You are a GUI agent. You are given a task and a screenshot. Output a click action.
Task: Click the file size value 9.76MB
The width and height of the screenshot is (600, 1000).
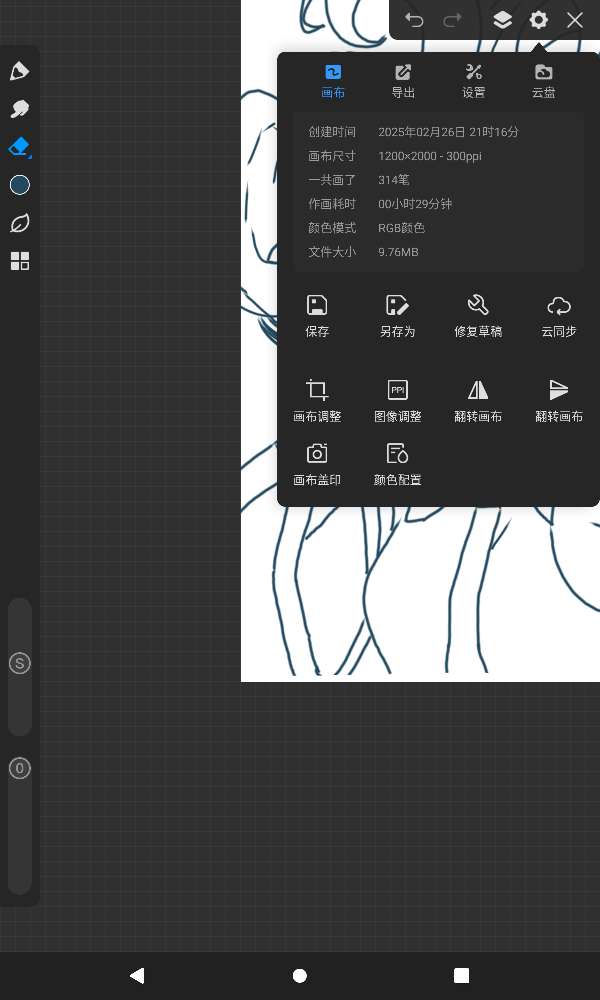coord(399,252)
